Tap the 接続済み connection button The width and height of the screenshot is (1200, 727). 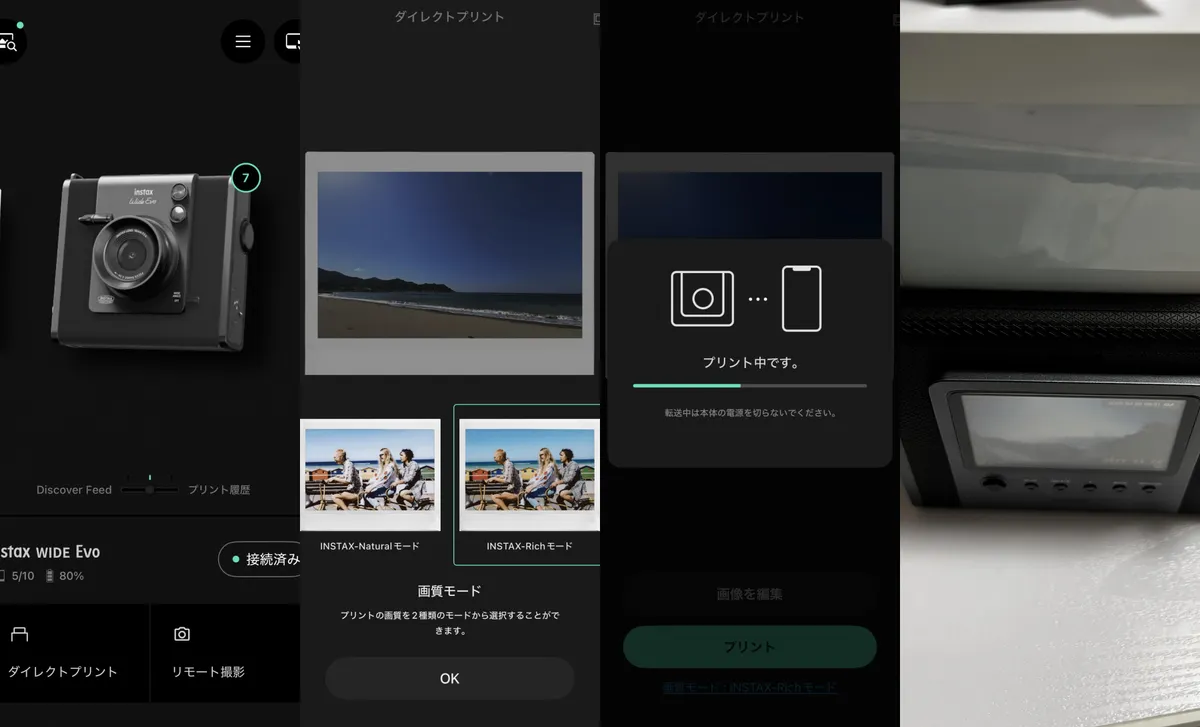click(x=260, y=559)
